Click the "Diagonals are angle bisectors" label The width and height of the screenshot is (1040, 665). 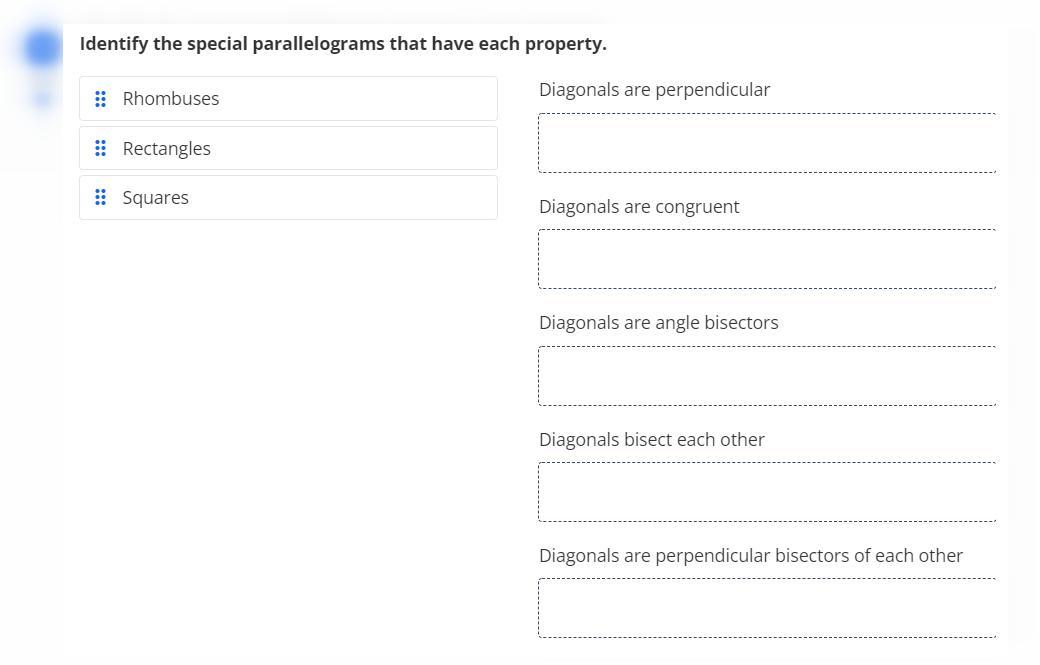[658, 323]
